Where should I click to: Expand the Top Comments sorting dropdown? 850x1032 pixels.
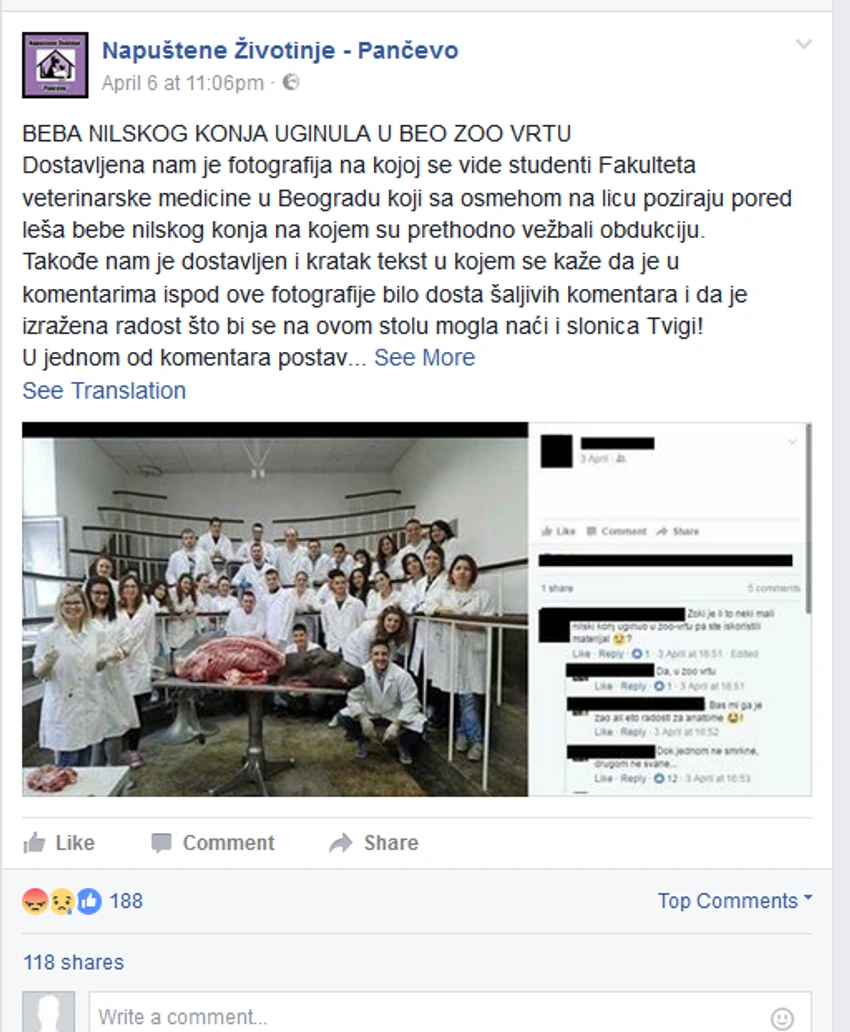pyautogui.click(x=735, y=900)
